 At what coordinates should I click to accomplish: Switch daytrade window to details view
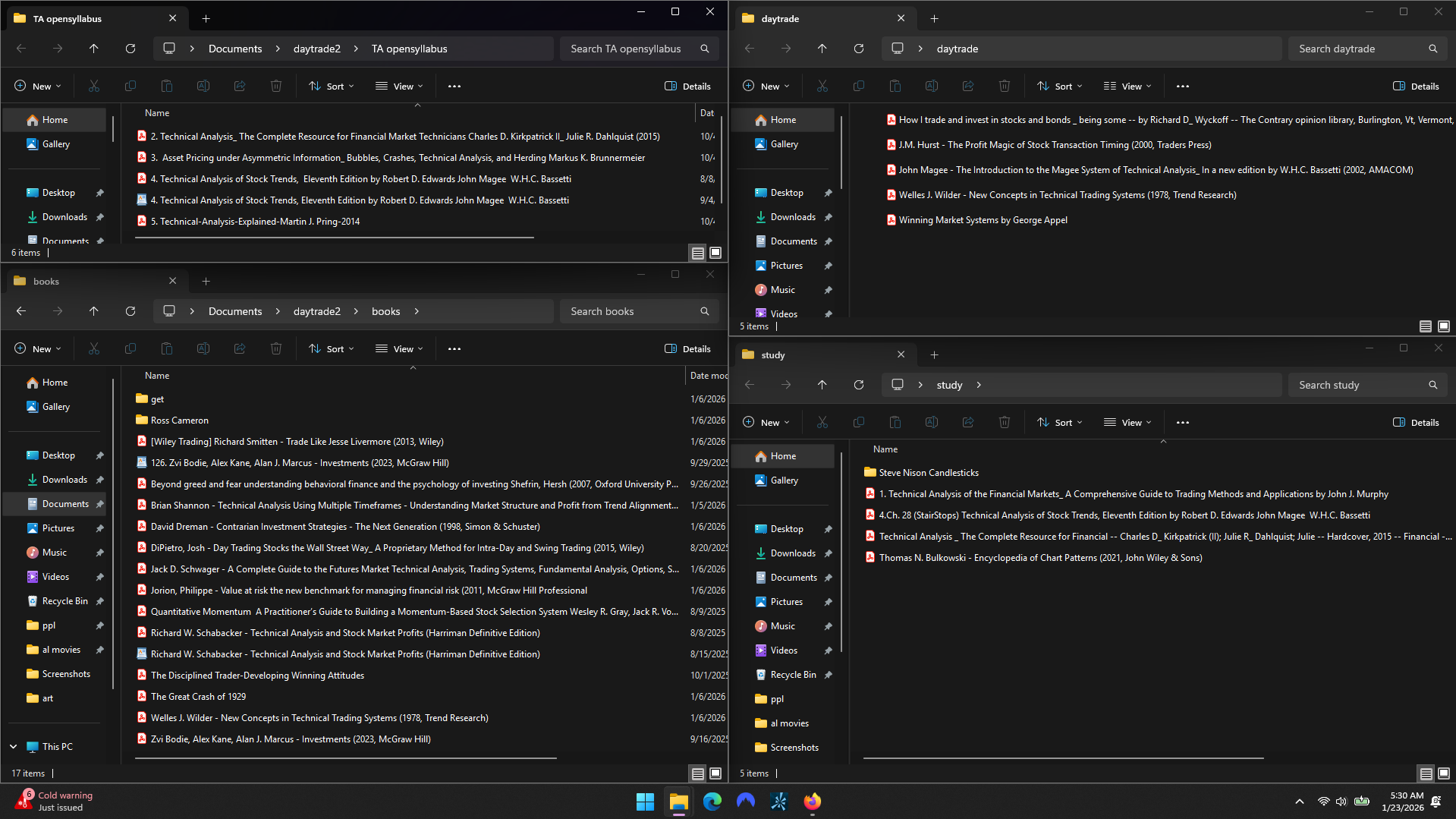[x=1426, y=326]
